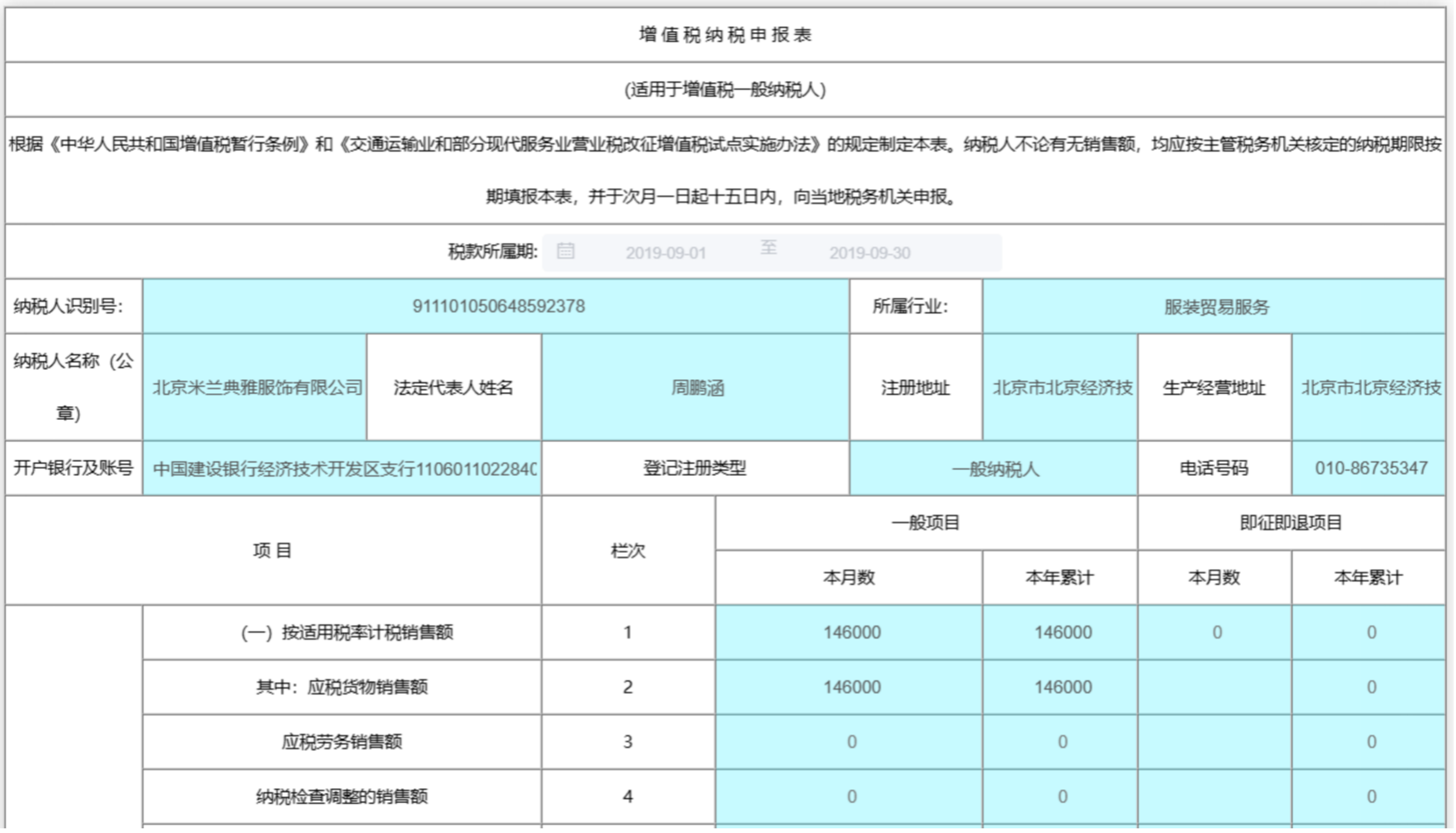The width and height of the screenshot is (1456, 833).
Task: Click row 1 general item 本月数 cell
Action: [850, 632]
